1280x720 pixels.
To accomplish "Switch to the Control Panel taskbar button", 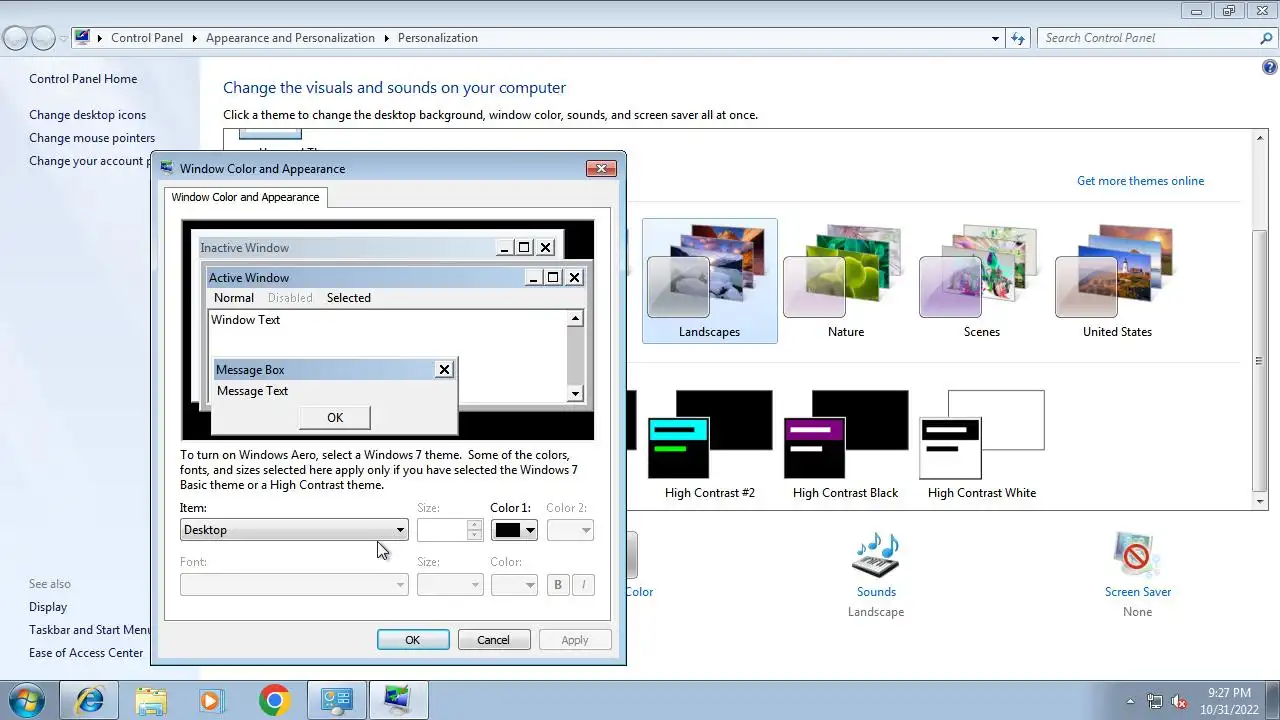I will (337, 700).
